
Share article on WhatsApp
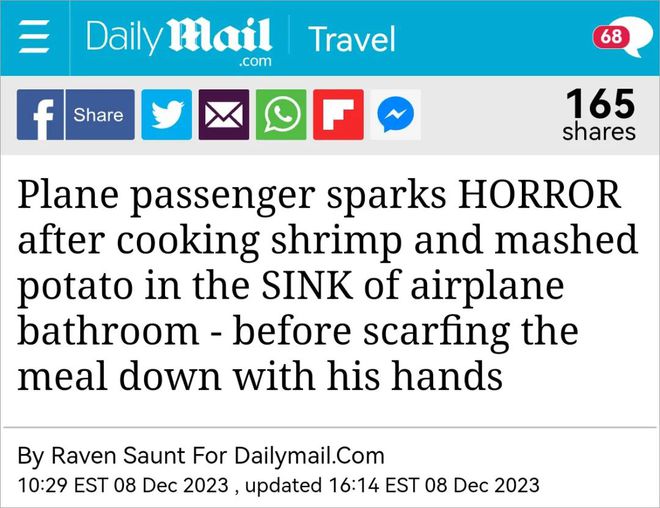[281, 114]
